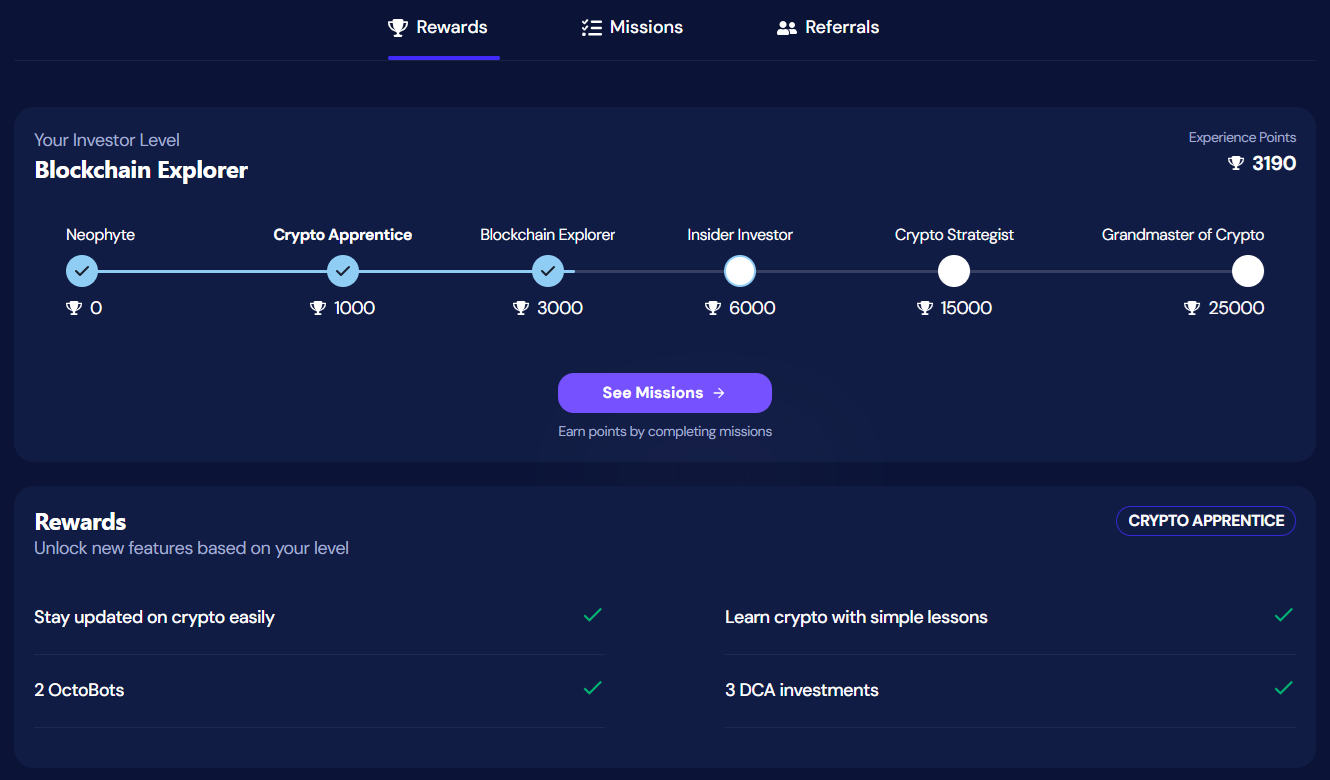Select the Grandmaster of Crypto level node
This screenshot has height=780, width=1330.
(x=1248, y=271)
